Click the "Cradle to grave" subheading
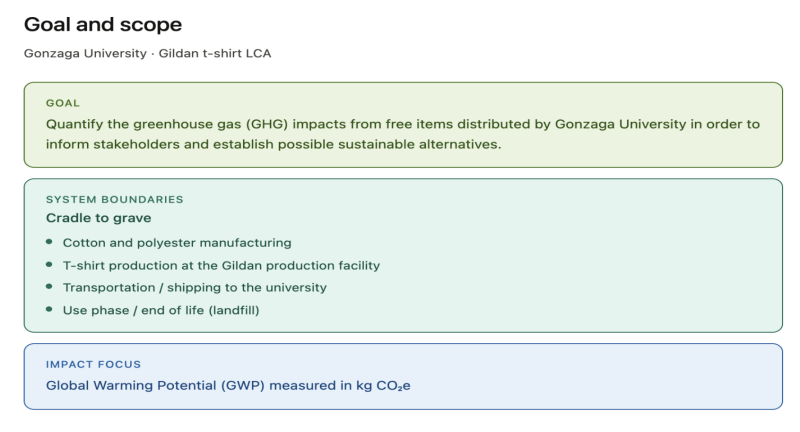The image size is (800, 432). (x=98, y=218)
